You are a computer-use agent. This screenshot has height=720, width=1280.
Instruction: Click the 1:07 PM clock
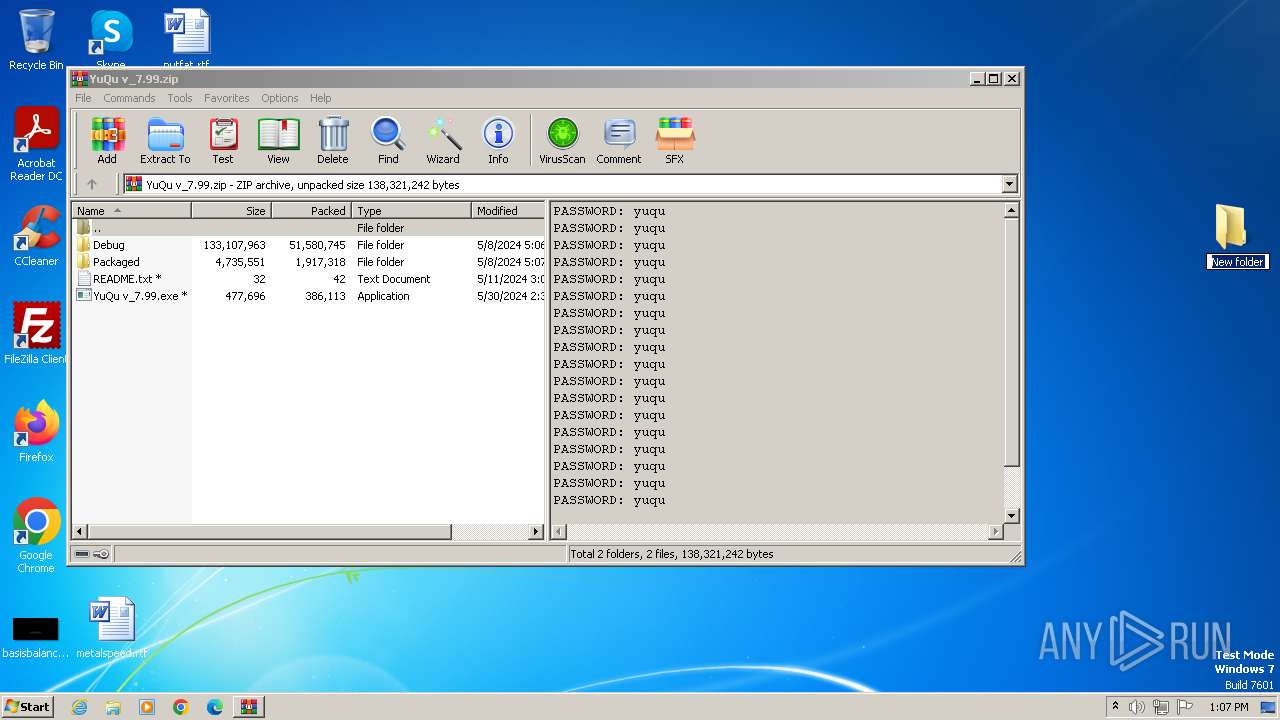(x=1229, y=707)
